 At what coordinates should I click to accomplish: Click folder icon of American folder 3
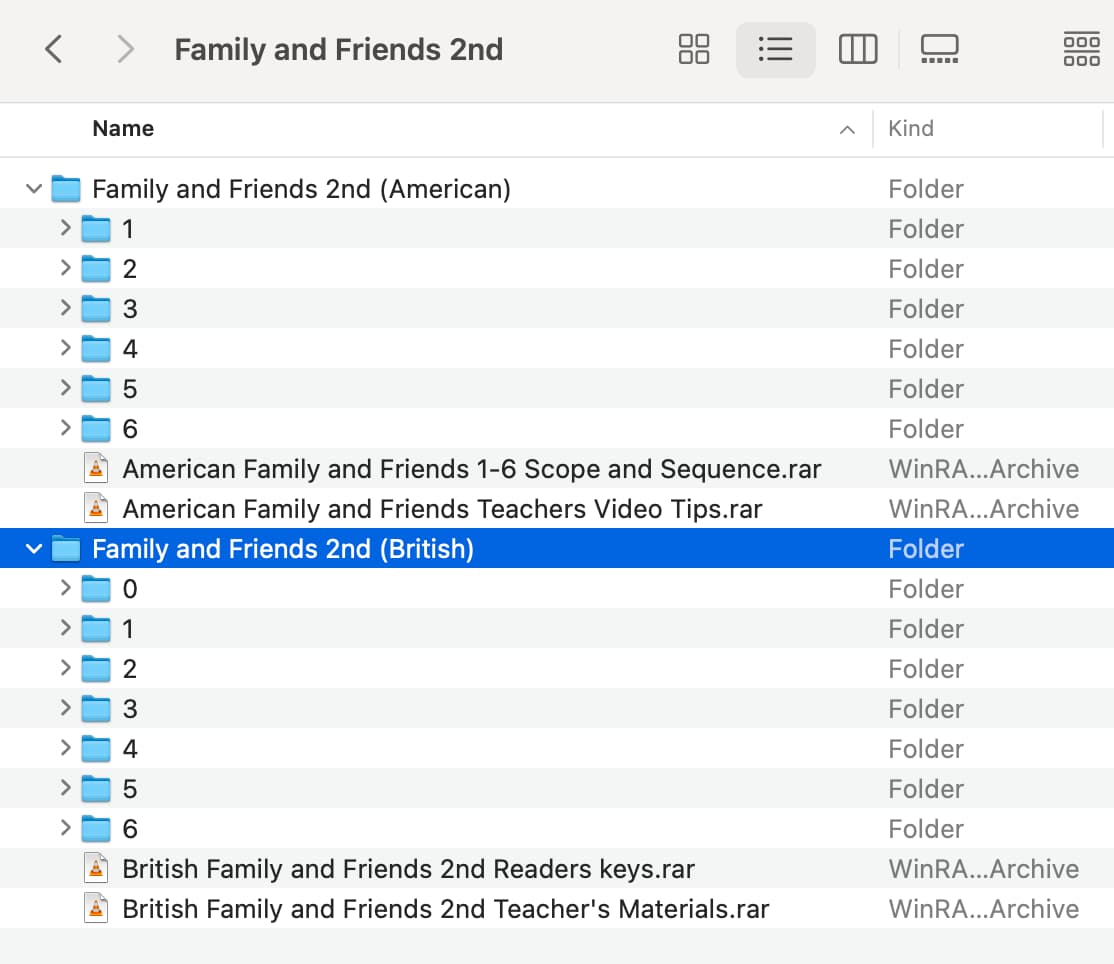coord(96,308)
